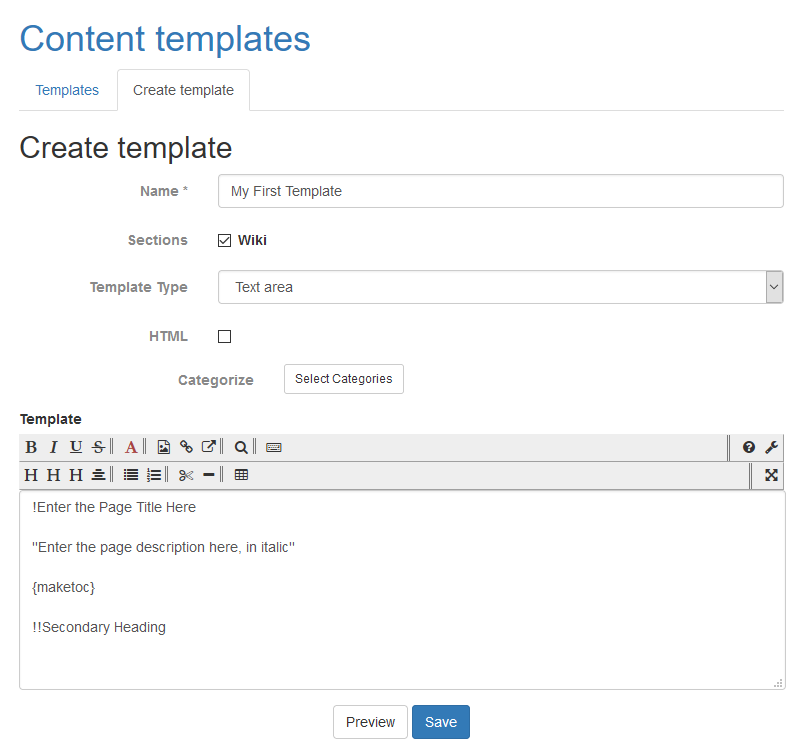The width and height of the screenshot is (802, 749).
Task: Apply bold formatting in the template editor
Action: (31, 447)
